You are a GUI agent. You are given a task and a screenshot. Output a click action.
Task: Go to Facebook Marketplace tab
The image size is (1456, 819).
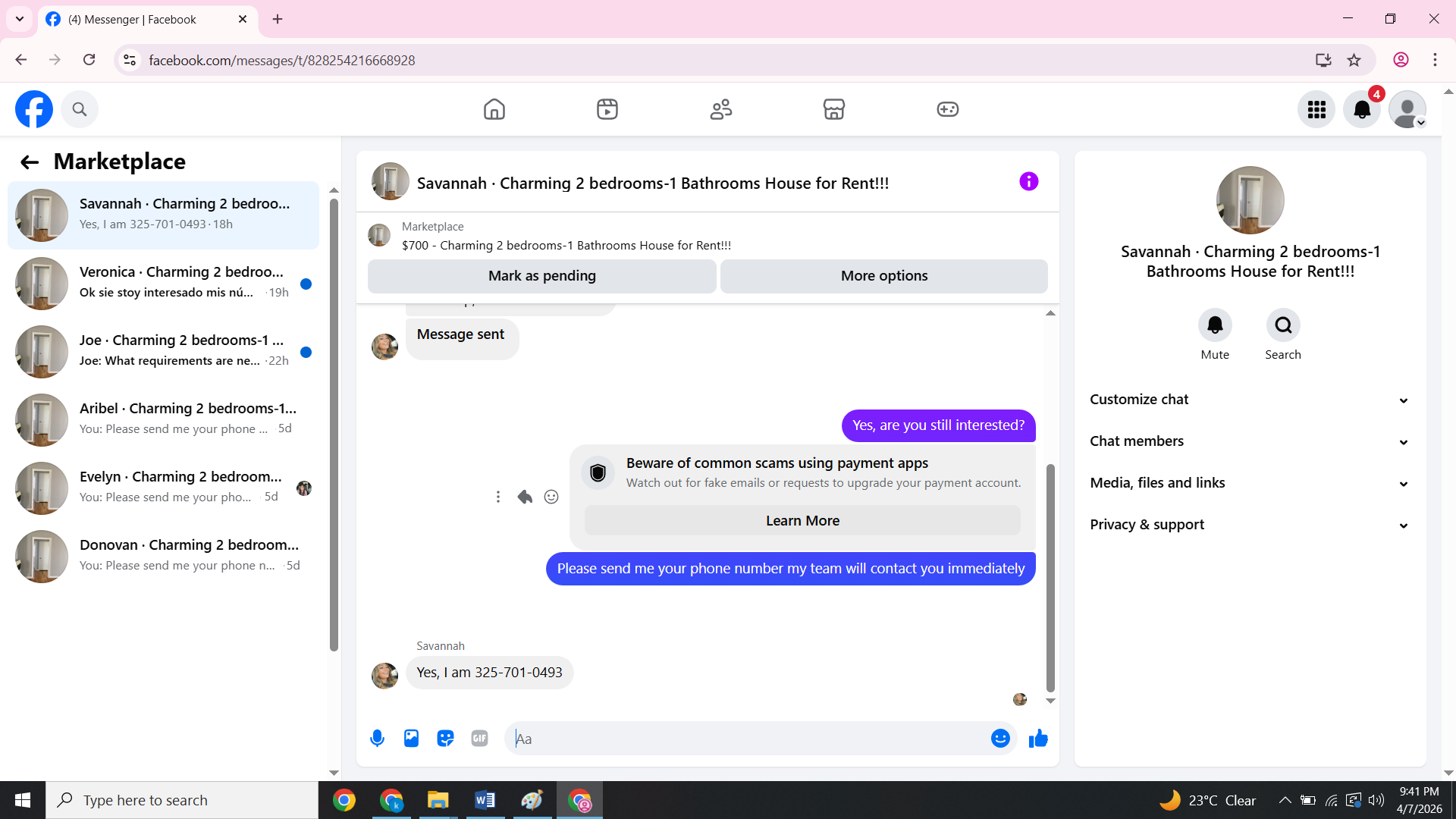(833, 109)
